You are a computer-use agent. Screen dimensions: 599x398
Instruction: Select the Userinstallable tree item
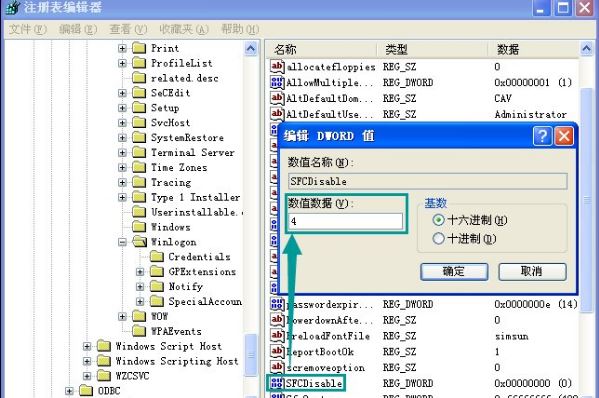pos(196,212)
